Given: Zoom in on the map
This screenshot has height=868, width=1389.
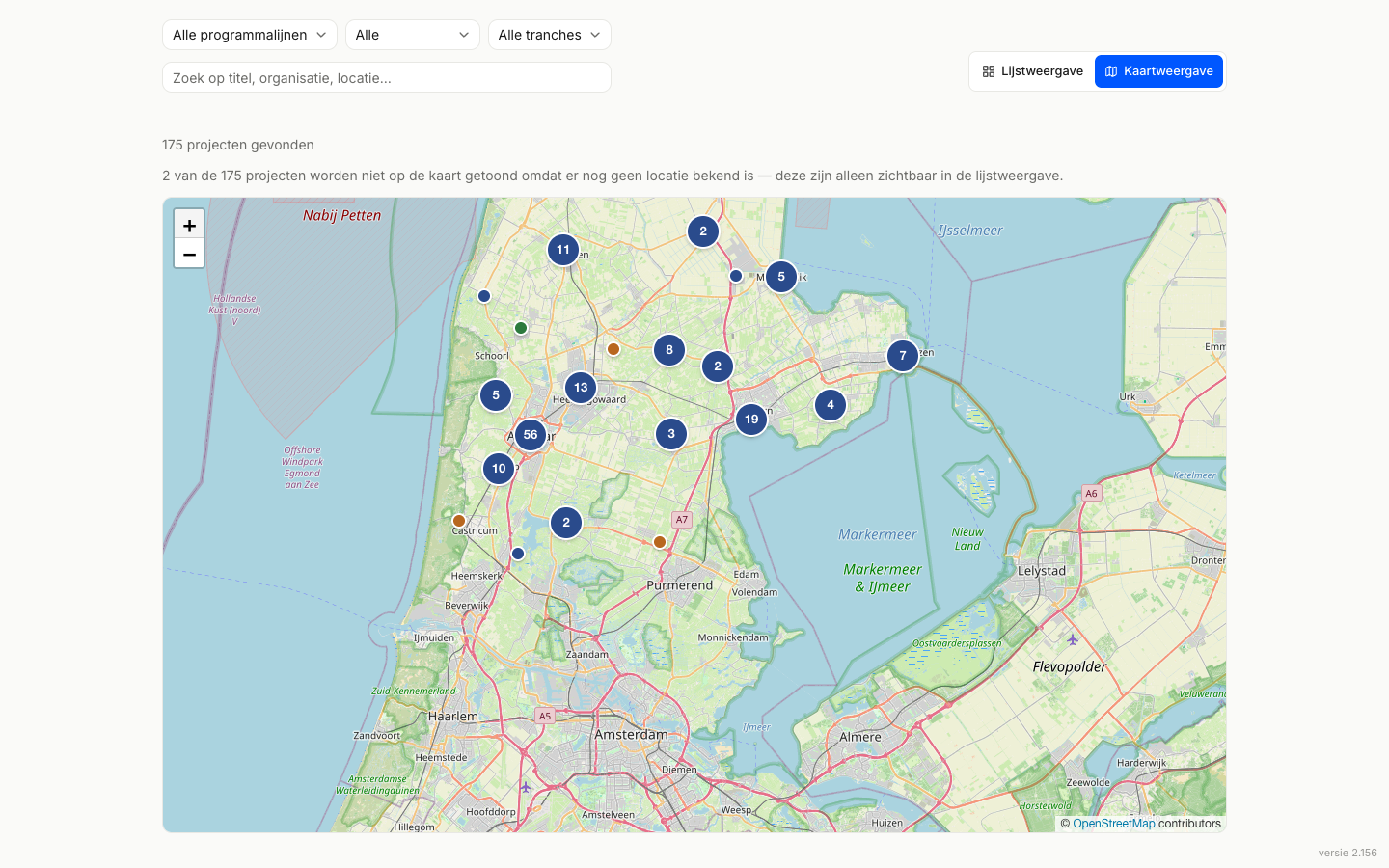Looking at the screenshot, I should [189, 225].
